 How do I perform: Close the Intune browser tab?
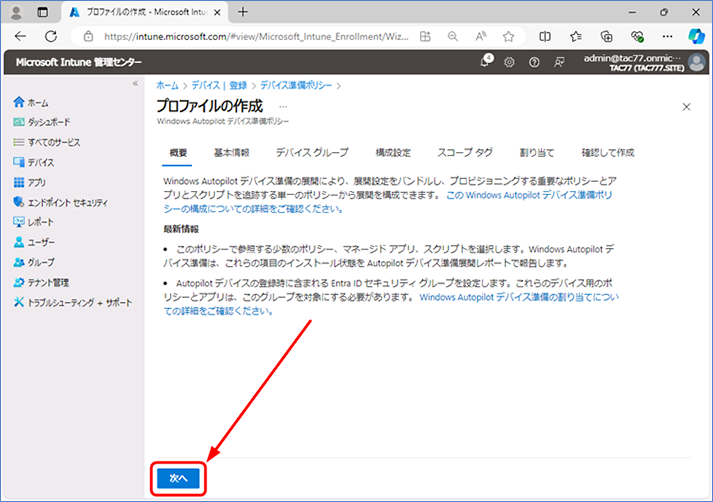[217, 13]
